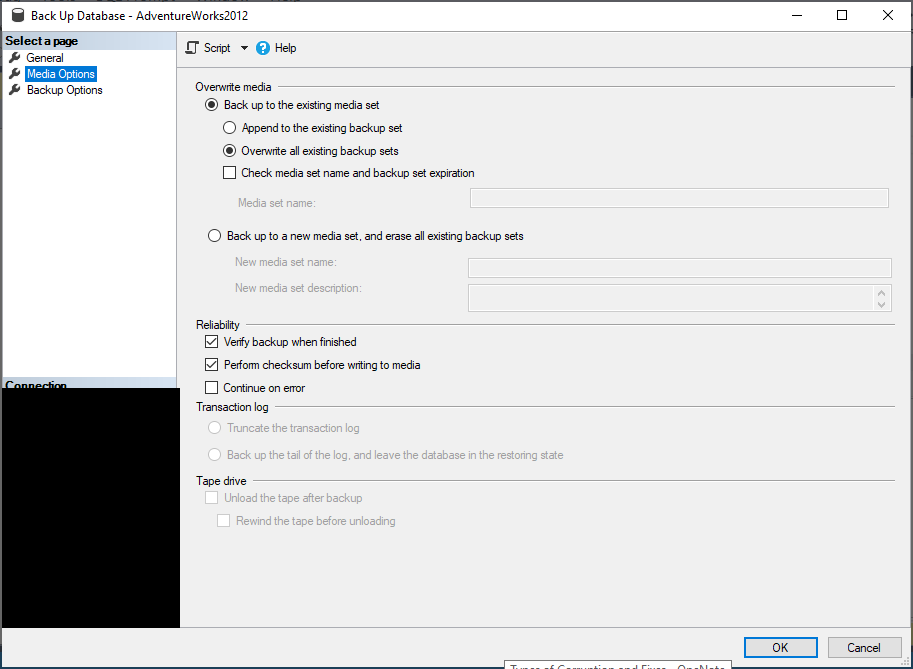Click Unload the tape after backup checkbox

(x=211, y=498)
